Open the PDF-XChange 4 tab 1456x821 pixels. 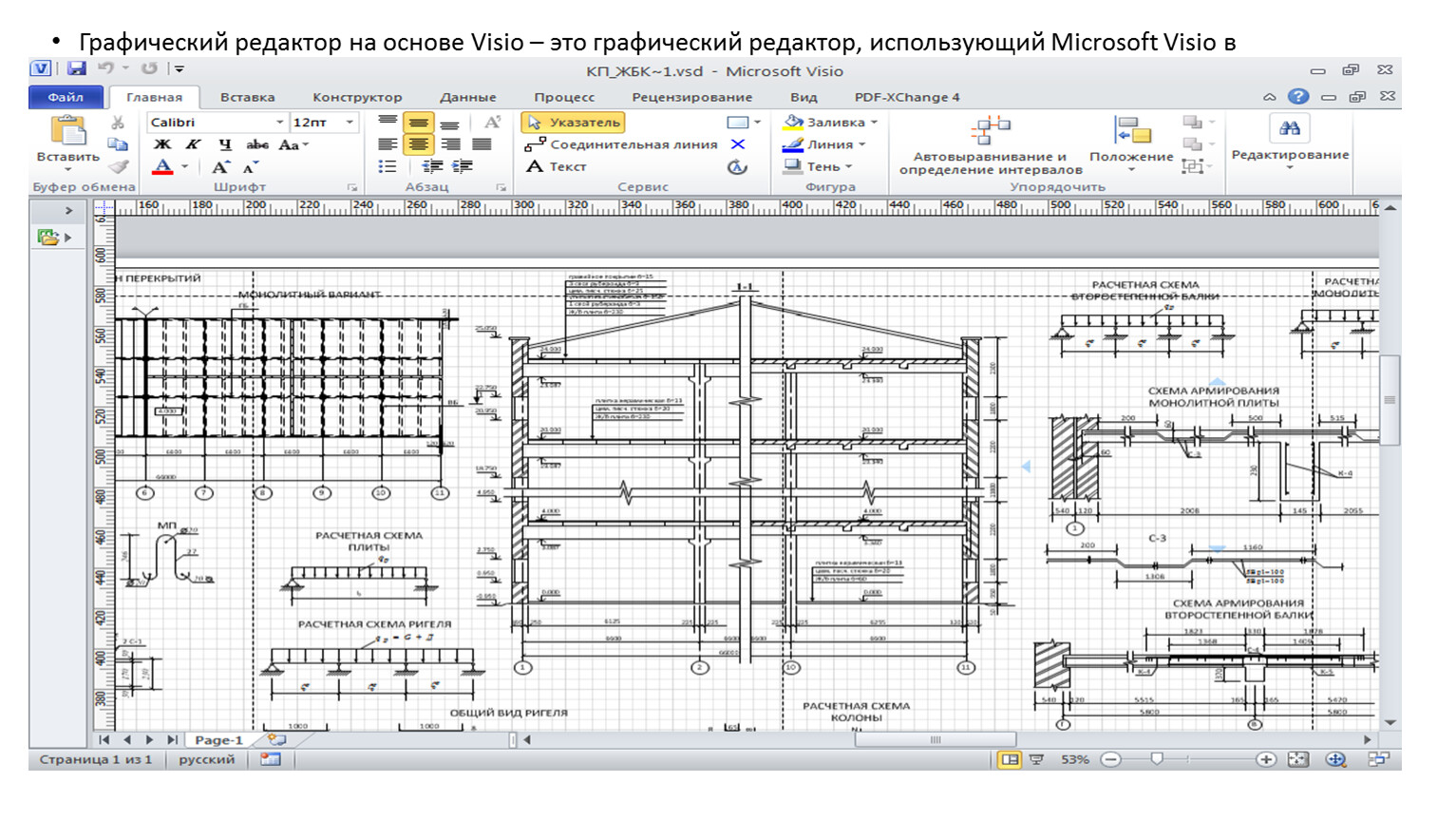906,97
